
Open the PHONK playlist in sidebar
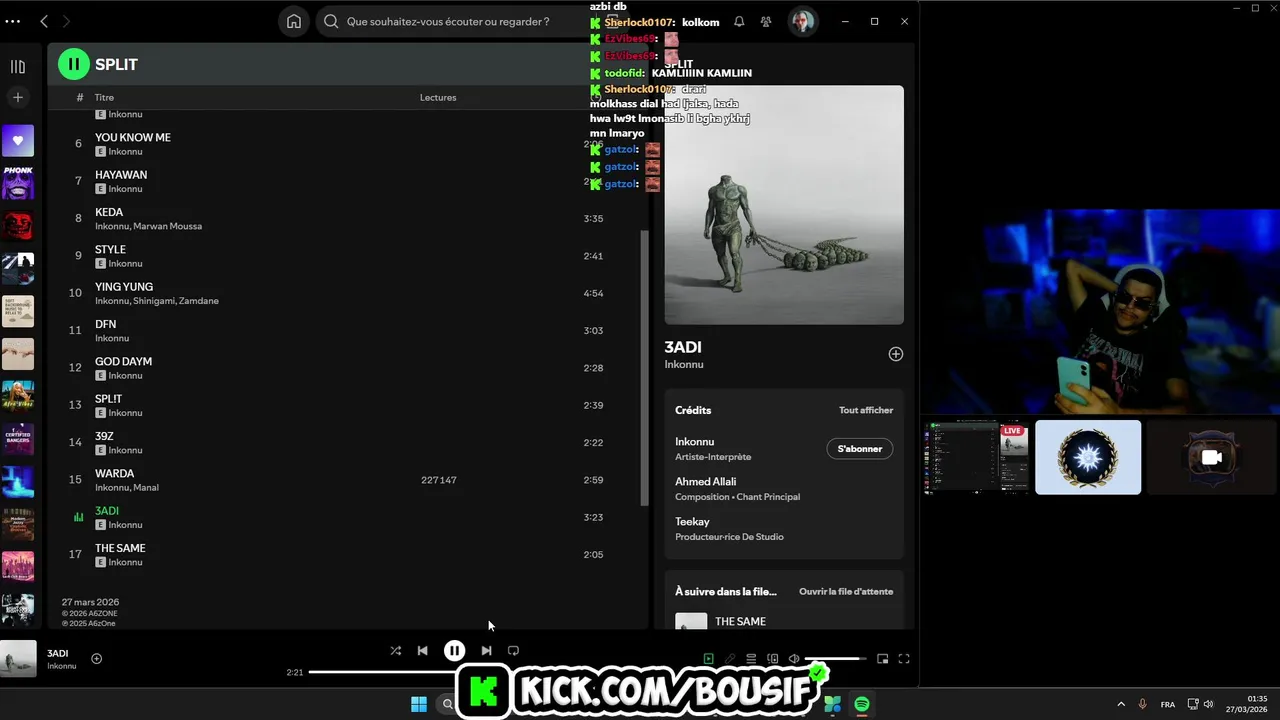(18, 183)
